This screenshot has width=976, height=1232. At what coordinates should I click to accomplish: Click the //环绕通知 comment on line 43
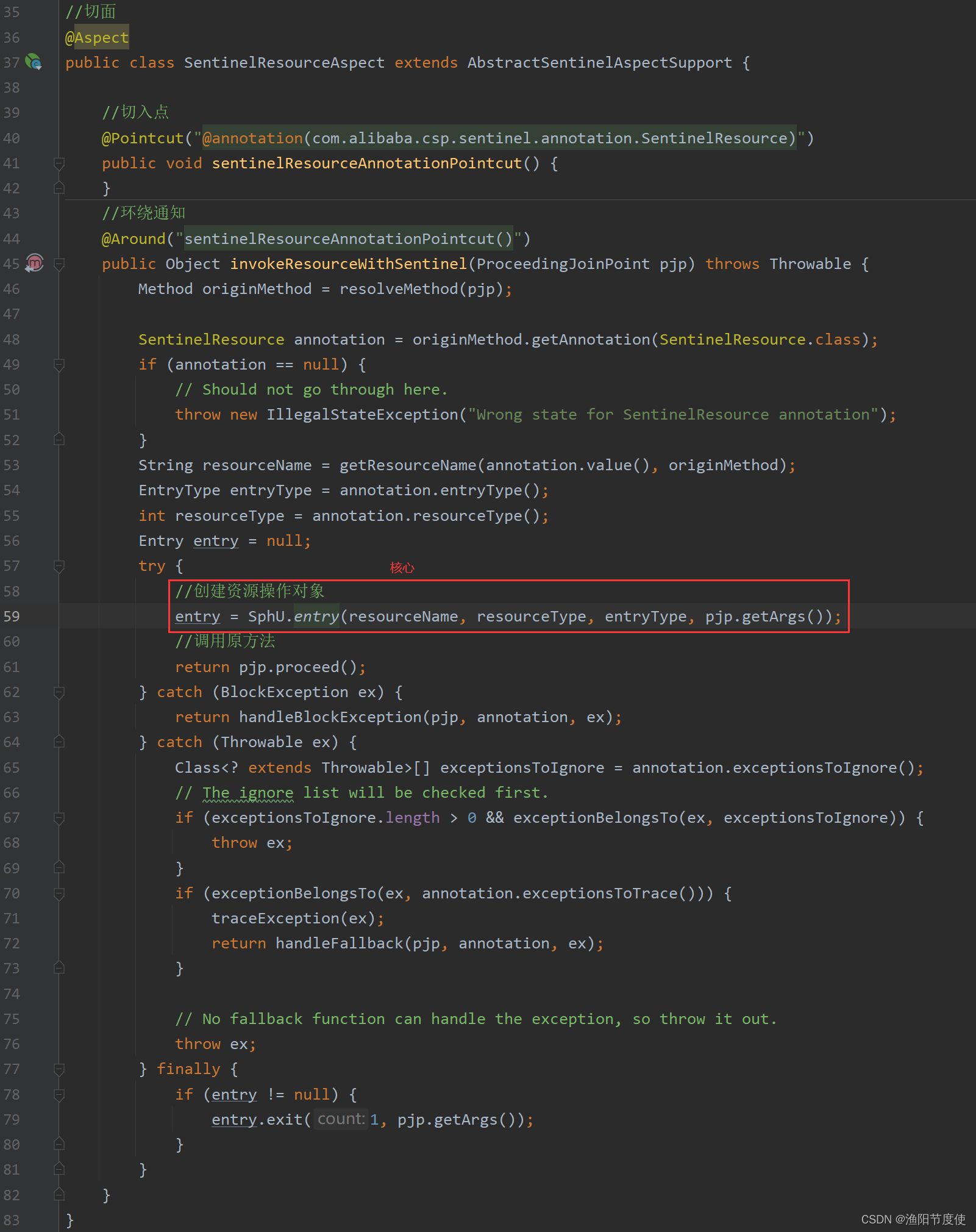[x=144, y=213]
